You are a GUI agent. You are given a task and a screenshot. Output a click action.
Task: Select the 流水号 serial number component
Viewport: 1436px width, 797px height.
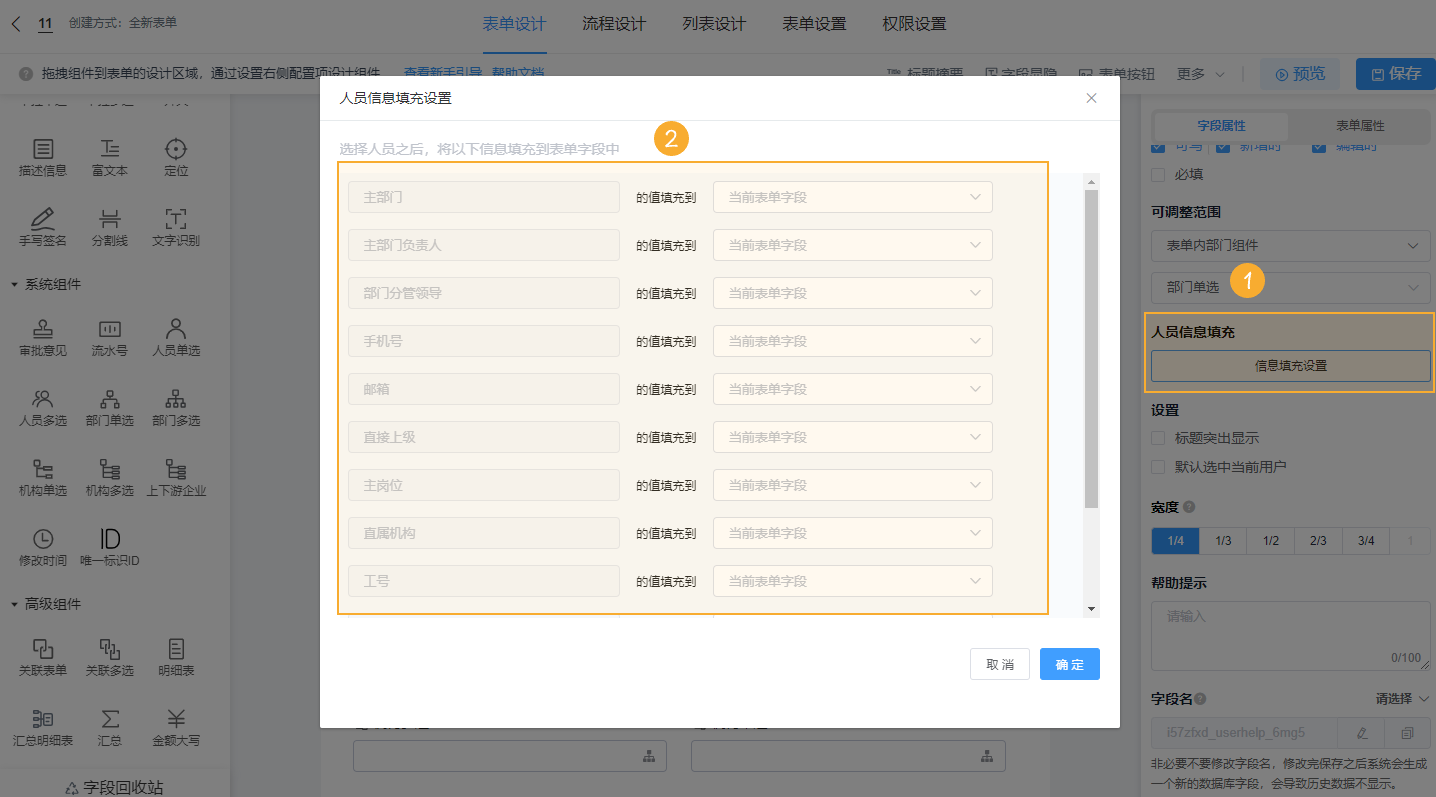click(x=109, y=335)
